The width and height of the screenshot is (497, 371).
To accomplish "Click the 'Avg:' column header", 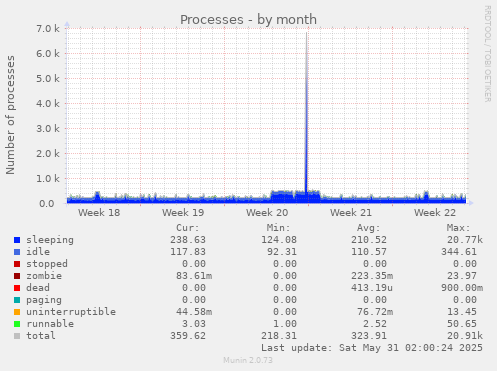I will (x=369, y=228).
